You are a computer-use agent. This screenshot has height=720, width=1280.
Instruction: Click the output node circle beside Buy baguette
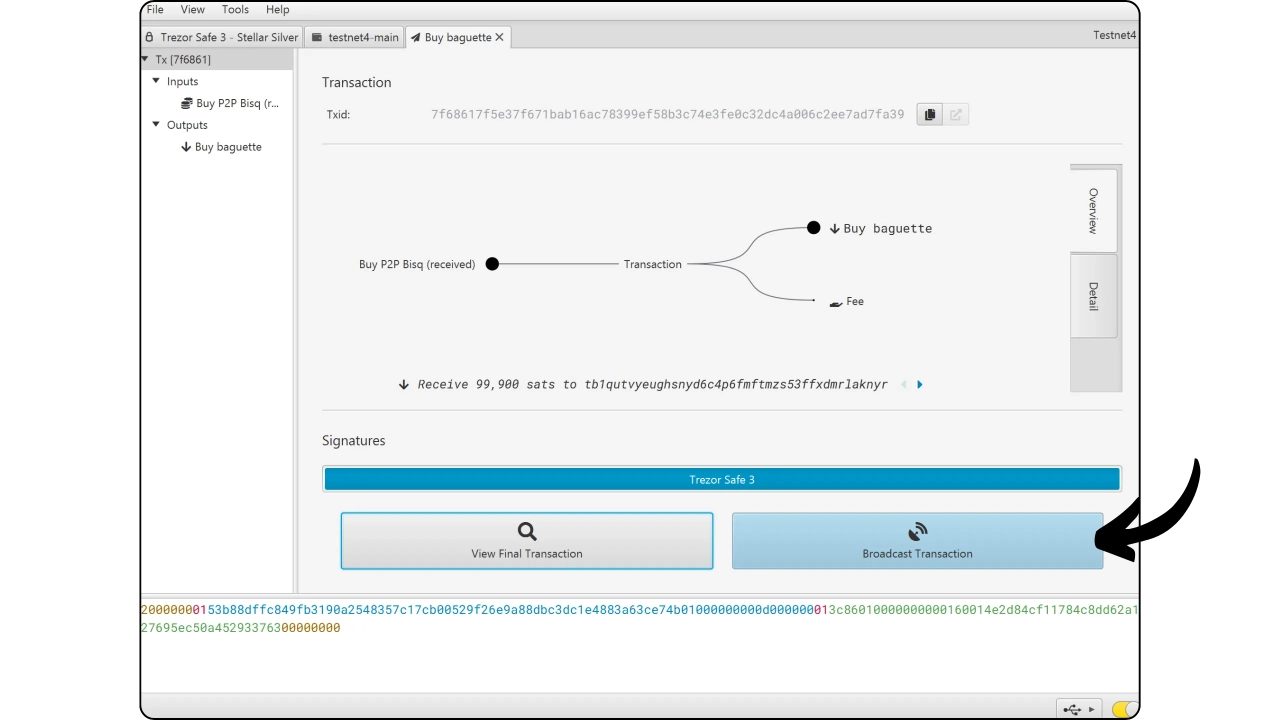(813, 228)
